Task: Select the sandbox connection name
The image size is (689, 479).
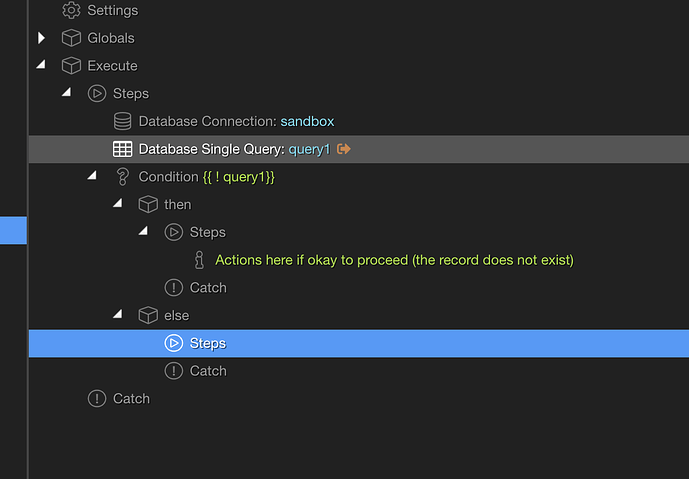Action: tap(307, 121)
